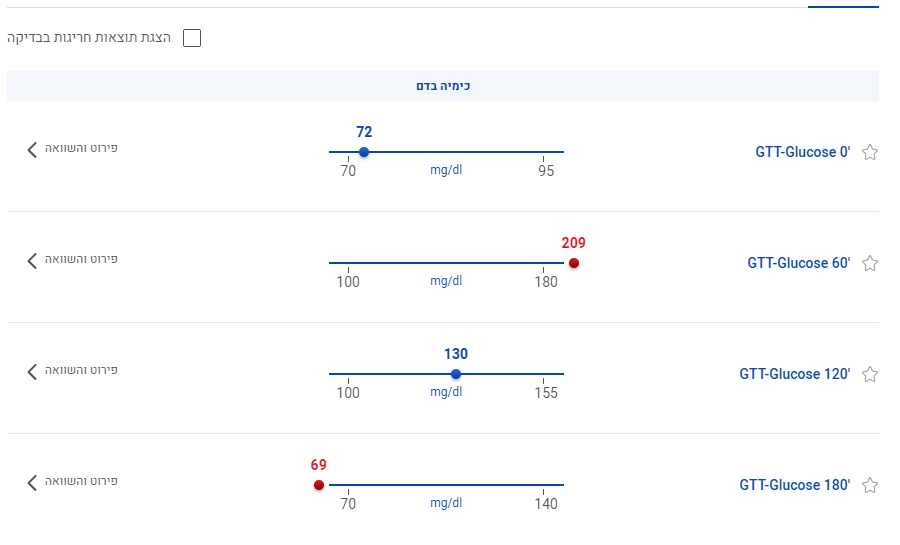Screen dimensions: 900x545
Task: Select the blue 130 result dot
Action: click(456, 374)
